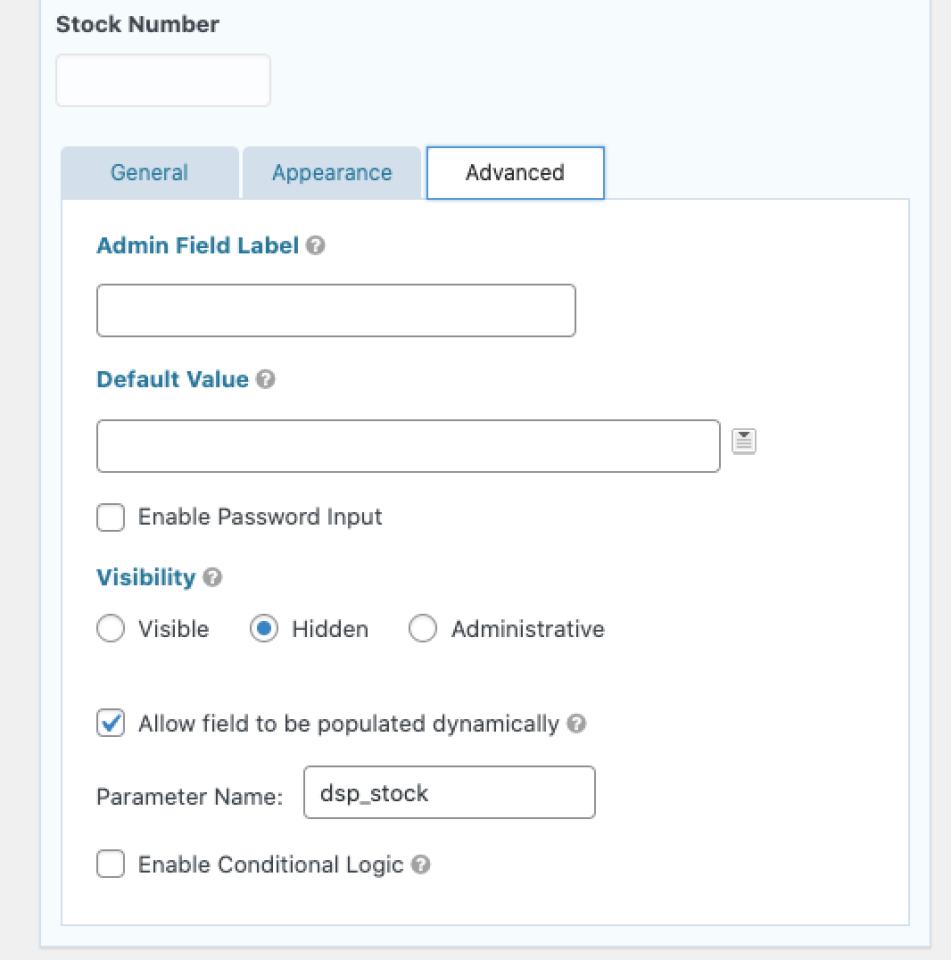Click the Admin Field Label text box
This screenshot has width=951, height=960.
click(x=336, y=311)
